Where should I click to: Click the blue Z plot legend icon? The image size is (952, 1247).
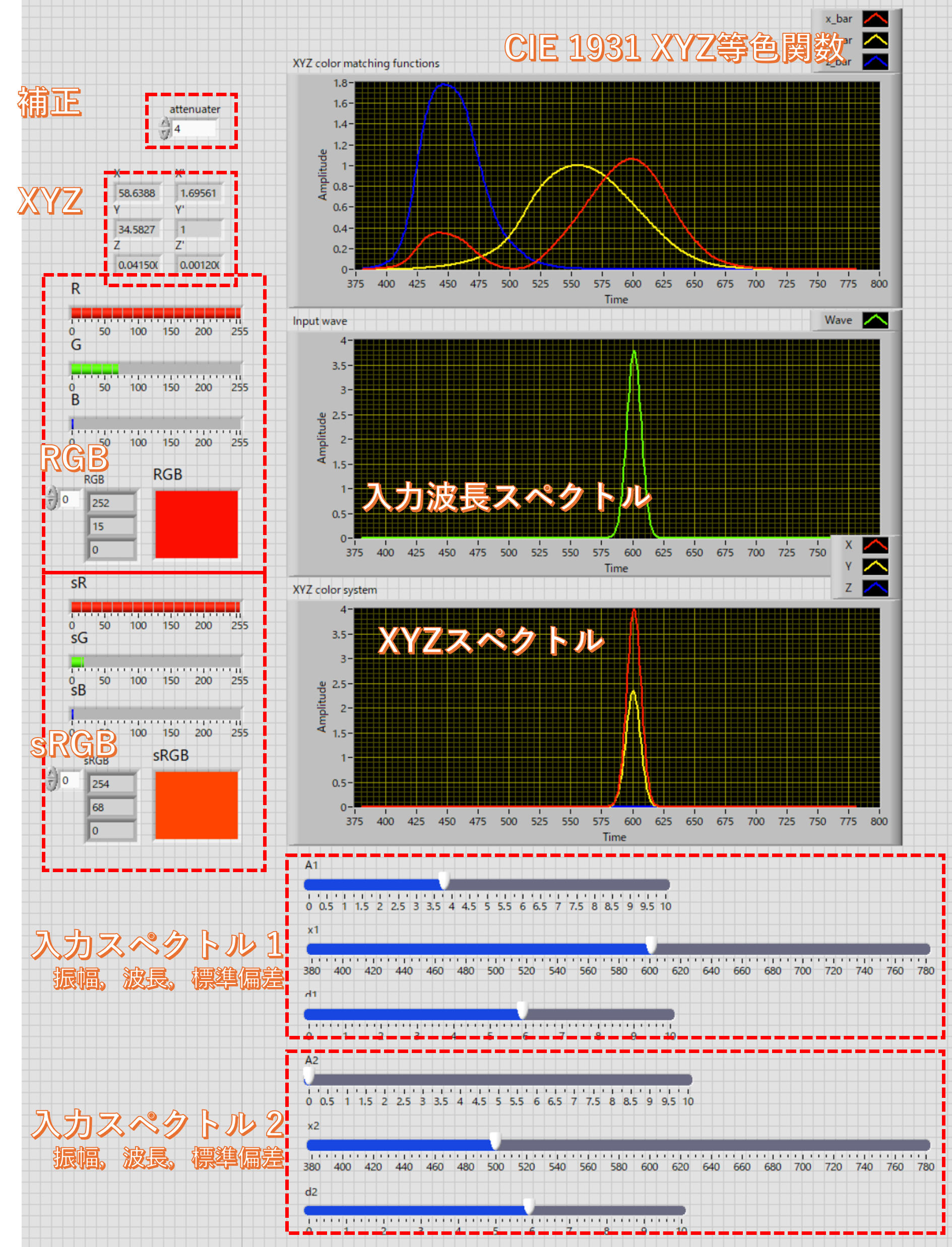tap(875, 587)
